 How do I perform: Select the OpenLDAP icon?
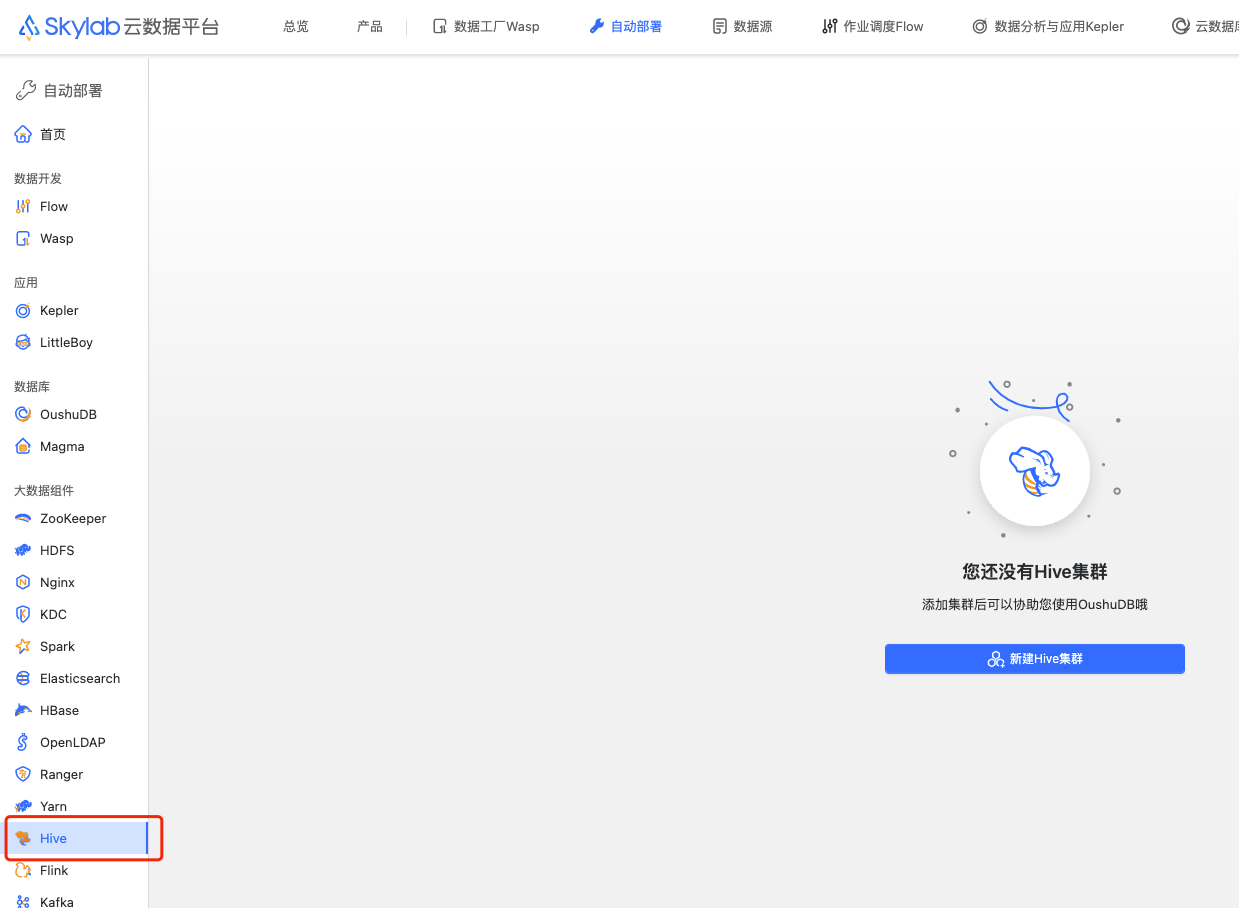(x=23, y=742)
